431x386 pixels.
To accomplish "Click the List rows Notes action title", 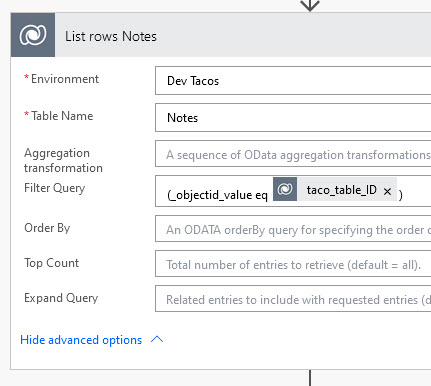I will pos(111,36).
